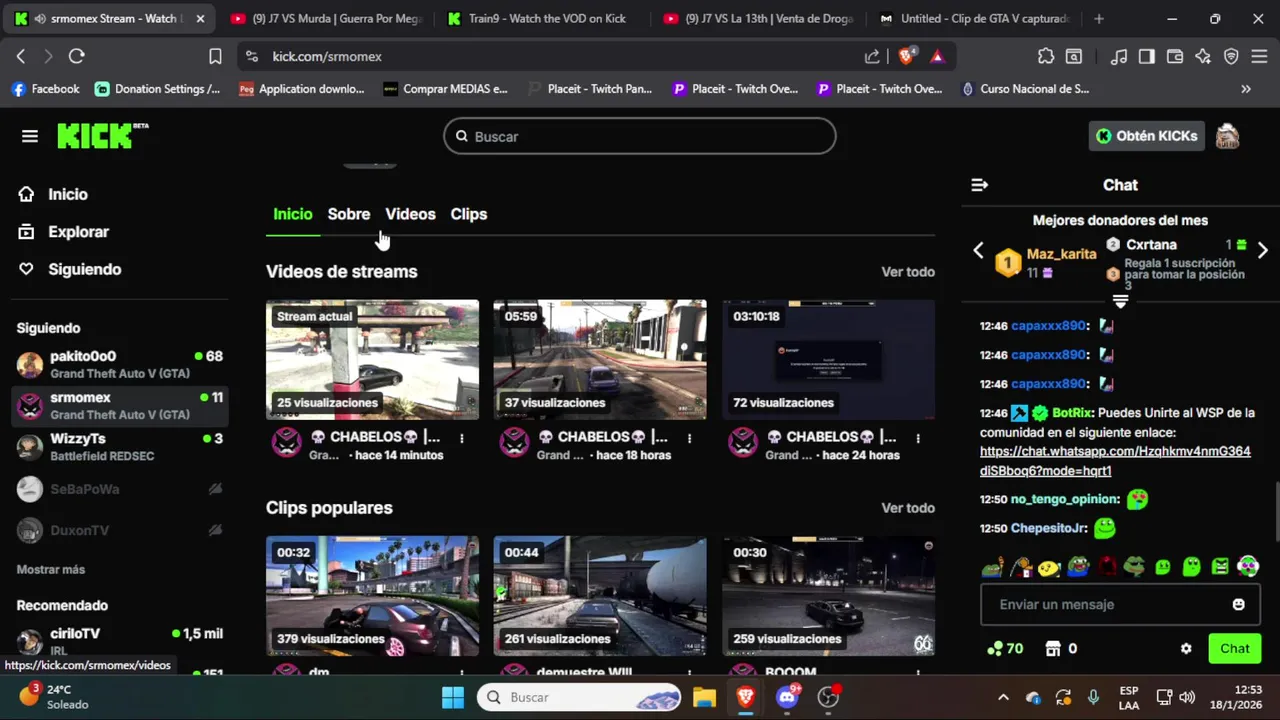Click Ver todo for Clips populares
The height and width of the screenshot is (720, 1280).
click(x=908, y=508)
